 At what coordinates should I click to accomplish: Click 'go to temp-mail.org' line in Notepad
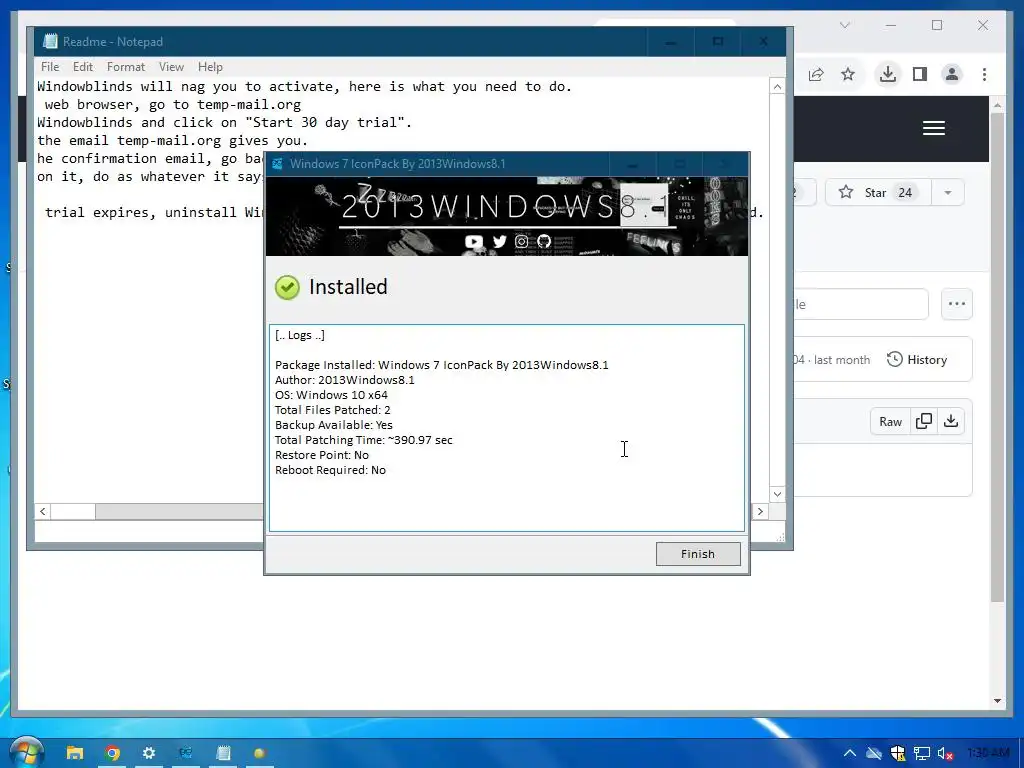(173, 104)
